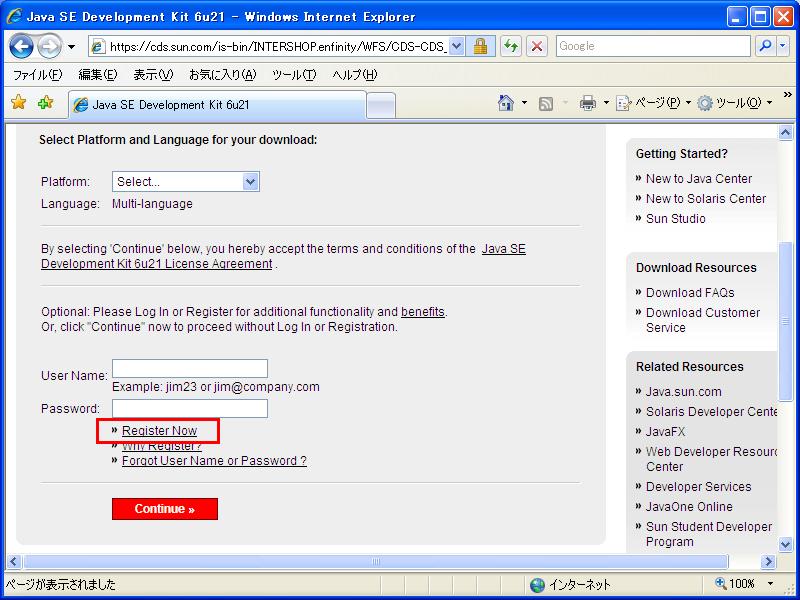Open the ページ(P) toolbar menu

tap(653, 103)
